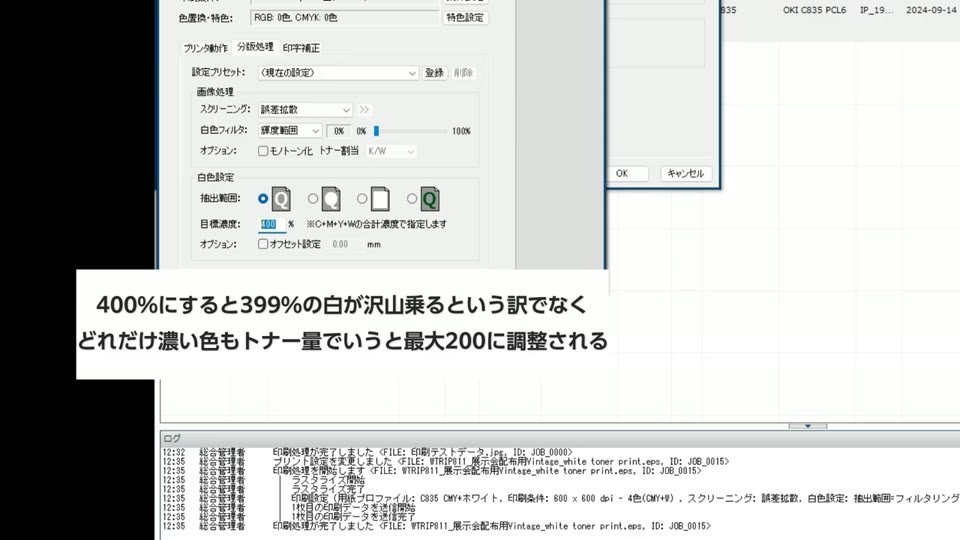Click the blank white page icon
Viewport: 960px width, 540px height.
click(380, 198)
